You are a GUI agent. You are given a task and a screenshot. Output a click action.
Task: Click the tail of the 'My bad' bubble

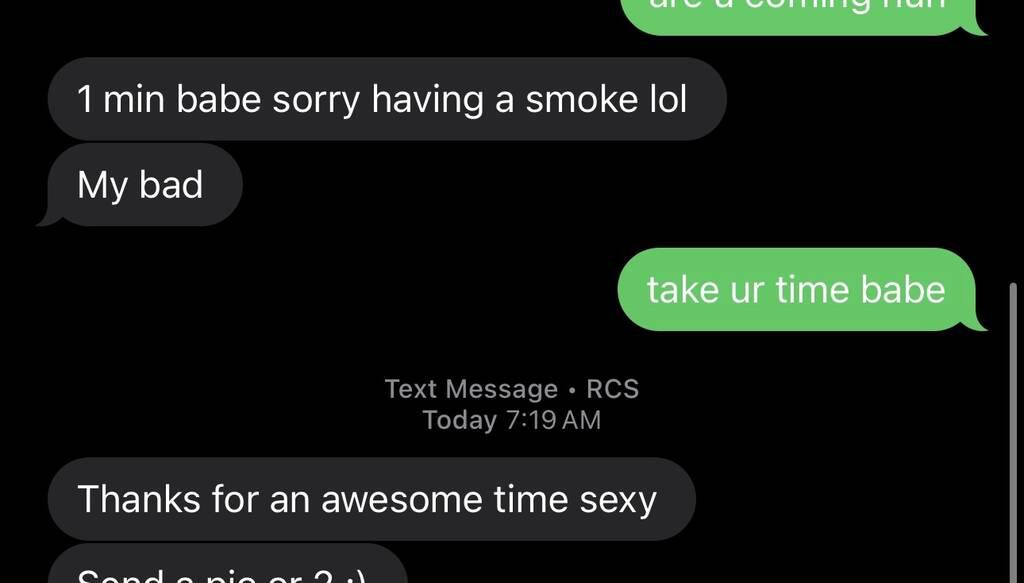(x=47, y=218)
